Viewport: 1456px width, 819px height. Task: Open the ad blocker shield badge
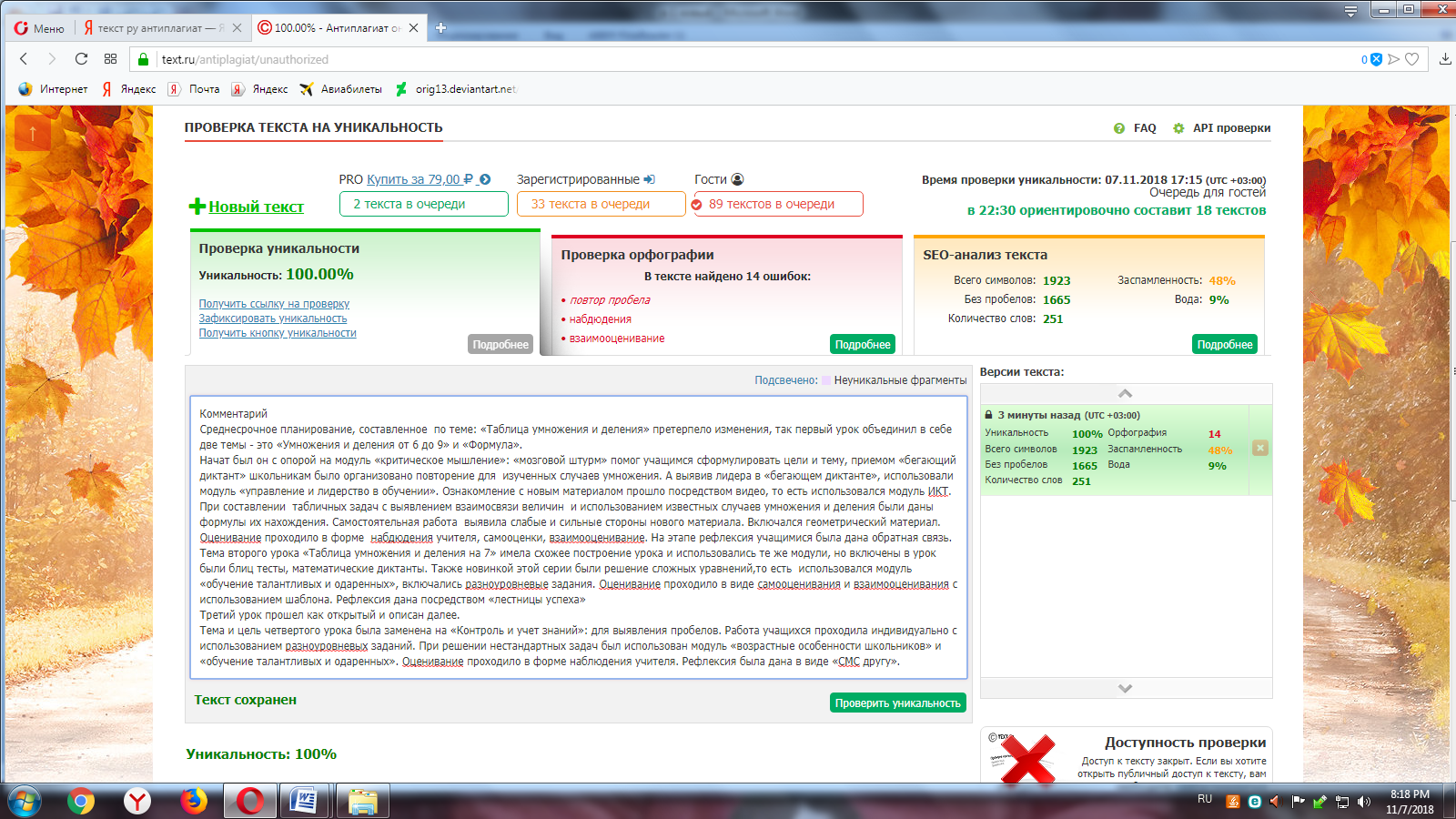point(1376,59)
